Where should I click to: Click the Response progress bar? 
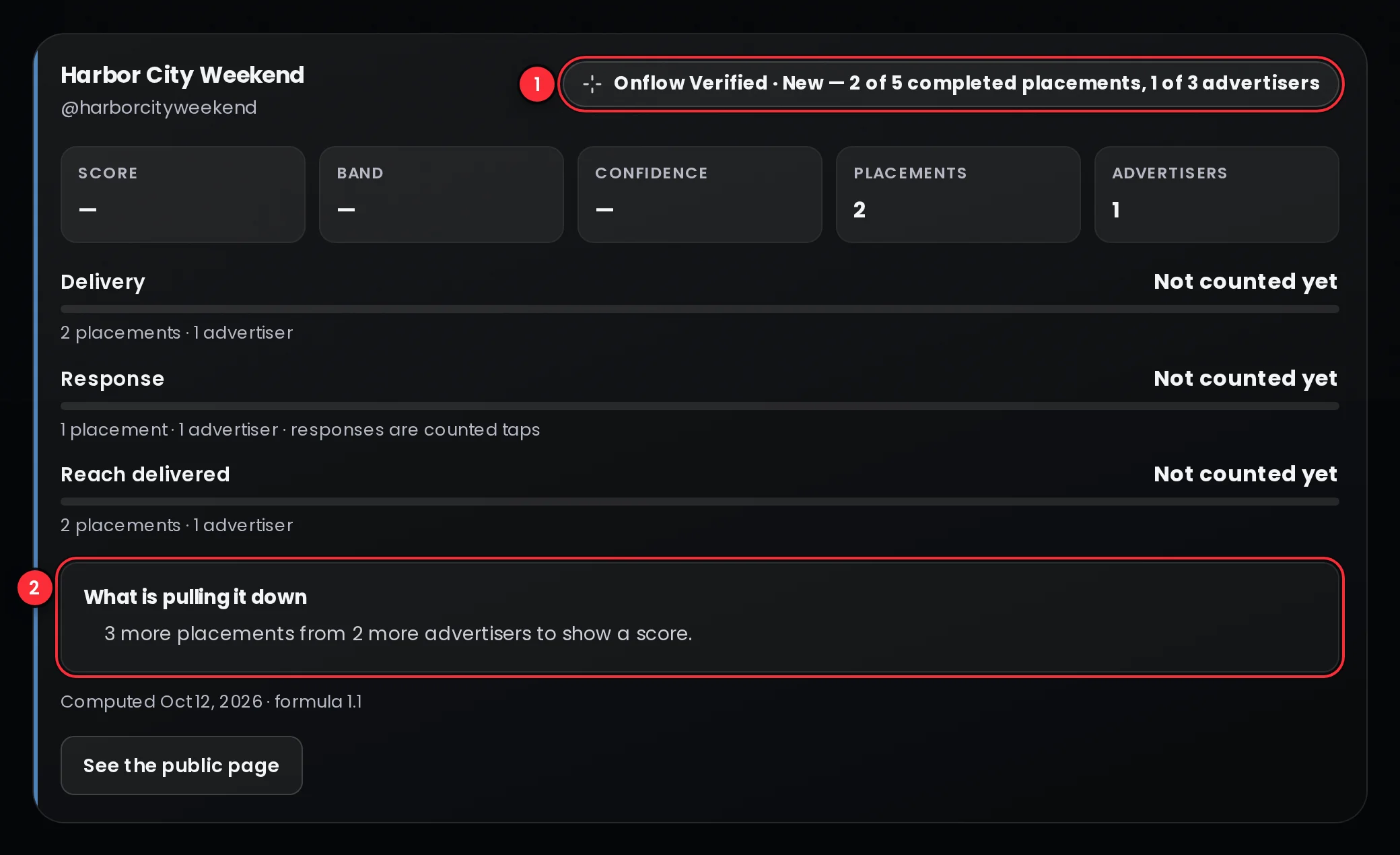tap(700, 406)
